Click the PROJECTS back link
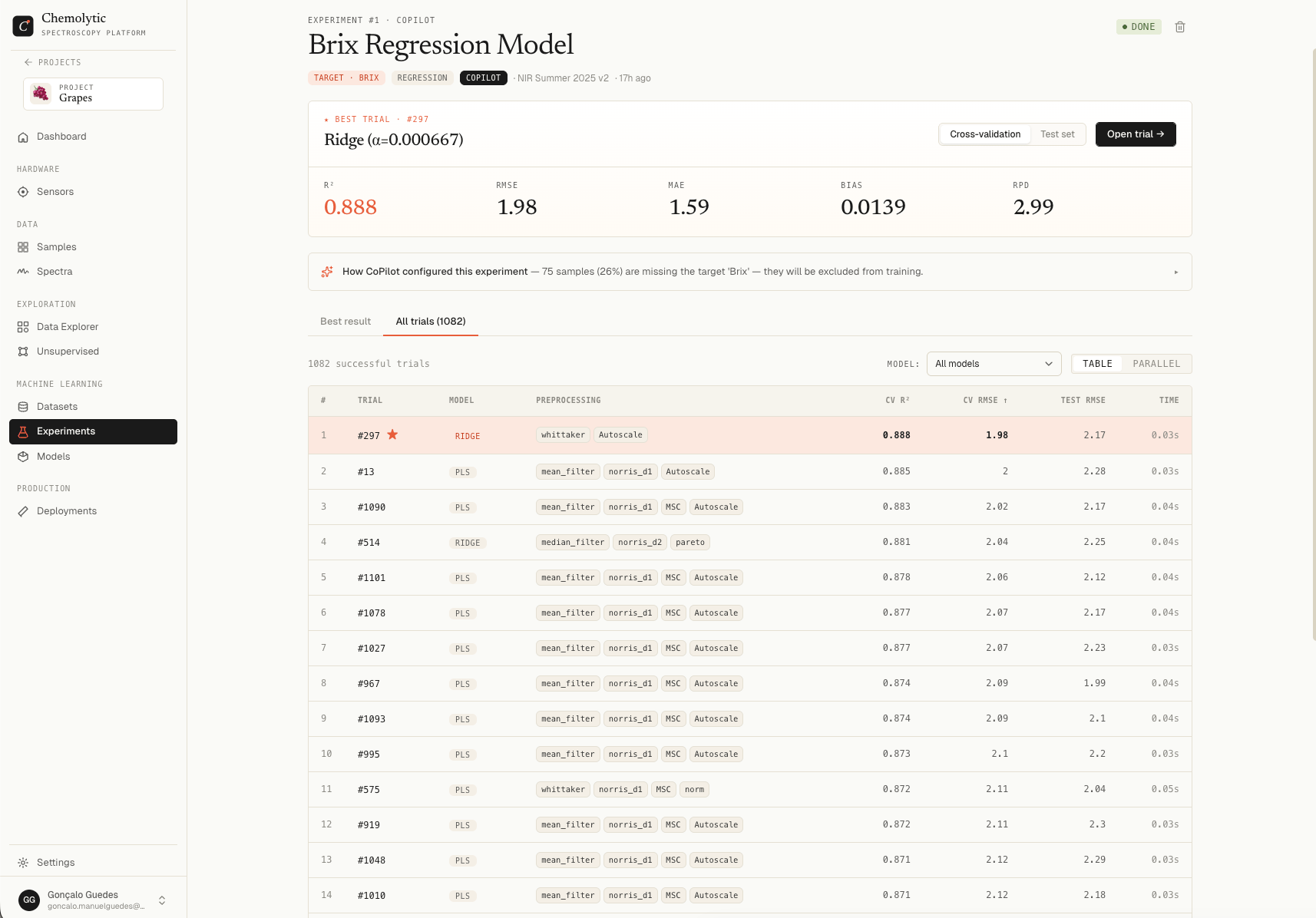 (x=52, y=62)
